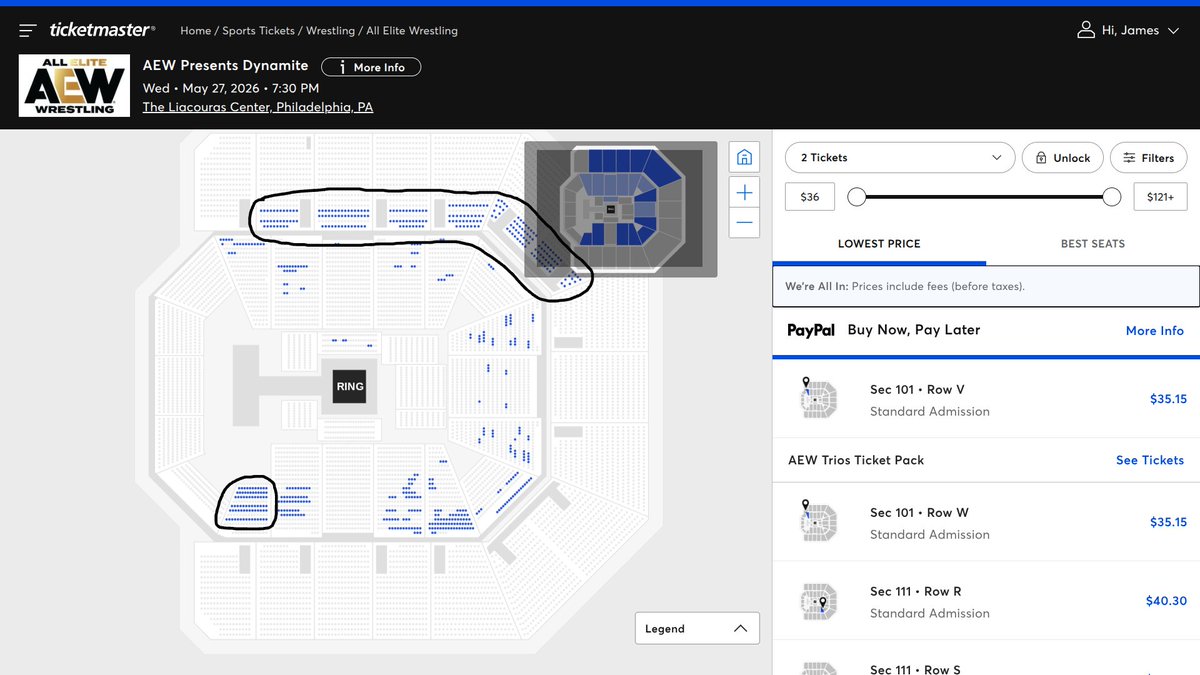Click the $36 minimum price field
1200x675 pixels.
[x=810, y=197]
